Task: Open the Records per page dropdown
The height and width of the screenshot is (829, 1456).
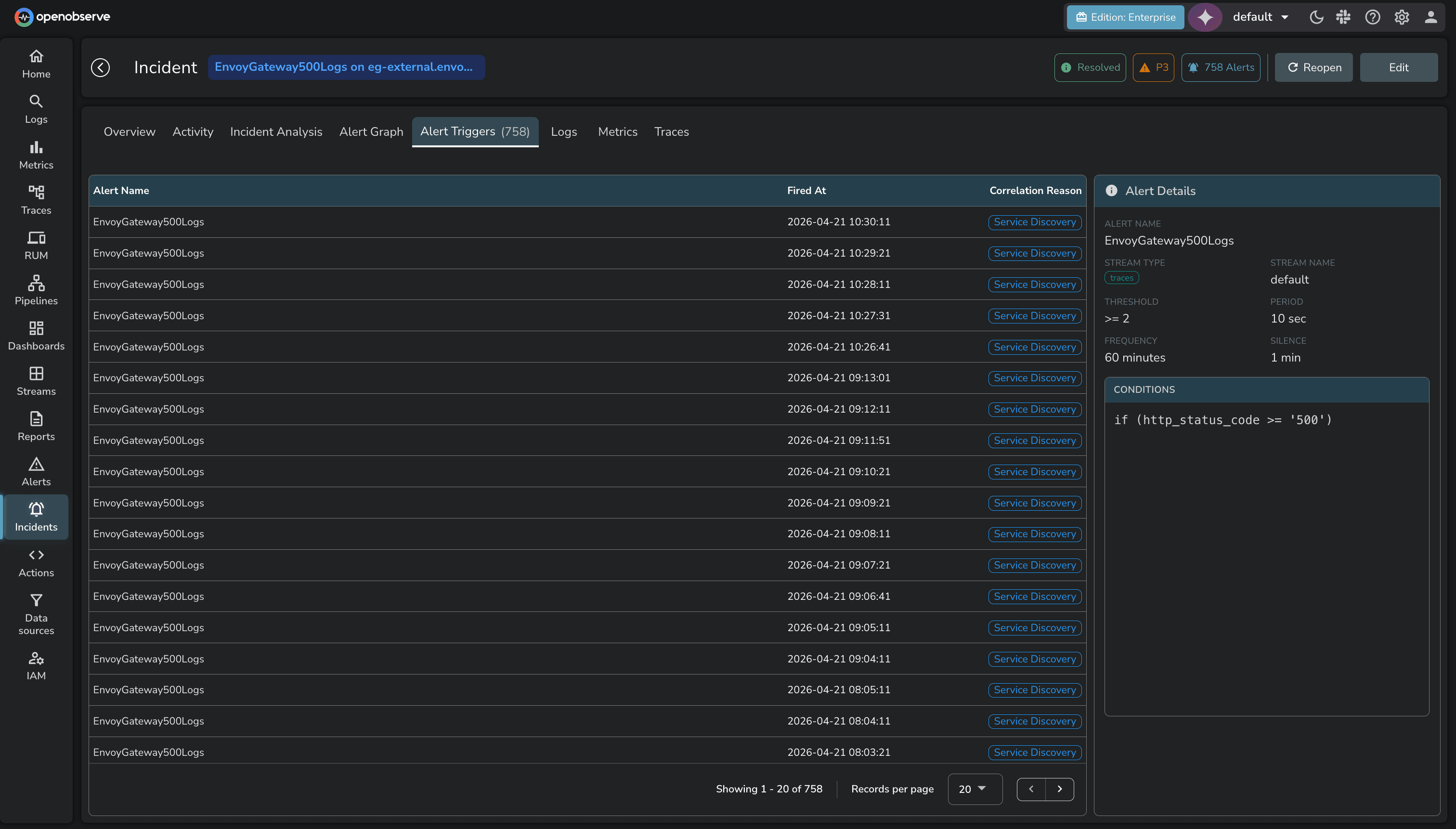Action: pos(974,789)
